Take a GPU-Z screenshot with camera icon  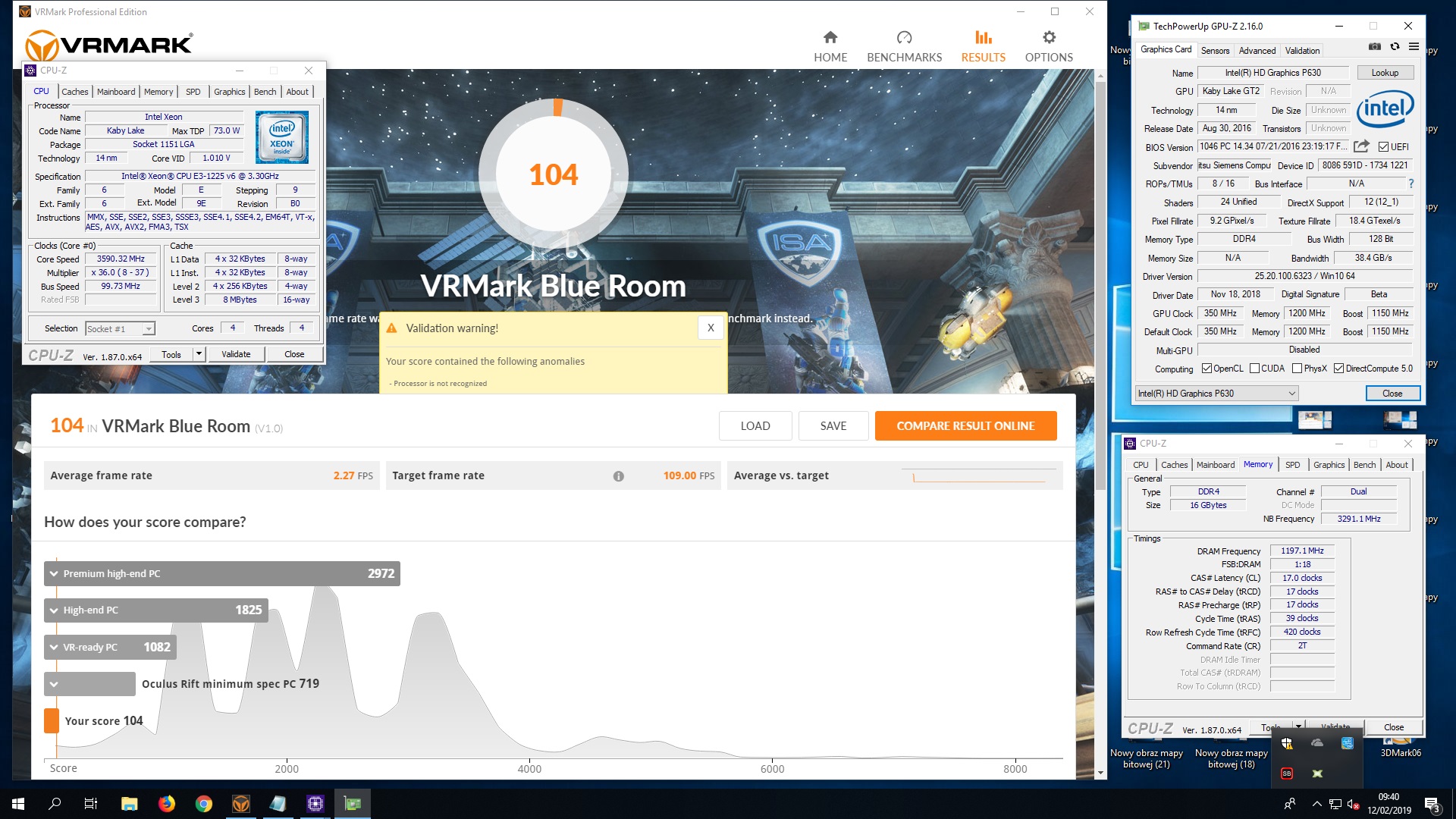pos(1374,47)
